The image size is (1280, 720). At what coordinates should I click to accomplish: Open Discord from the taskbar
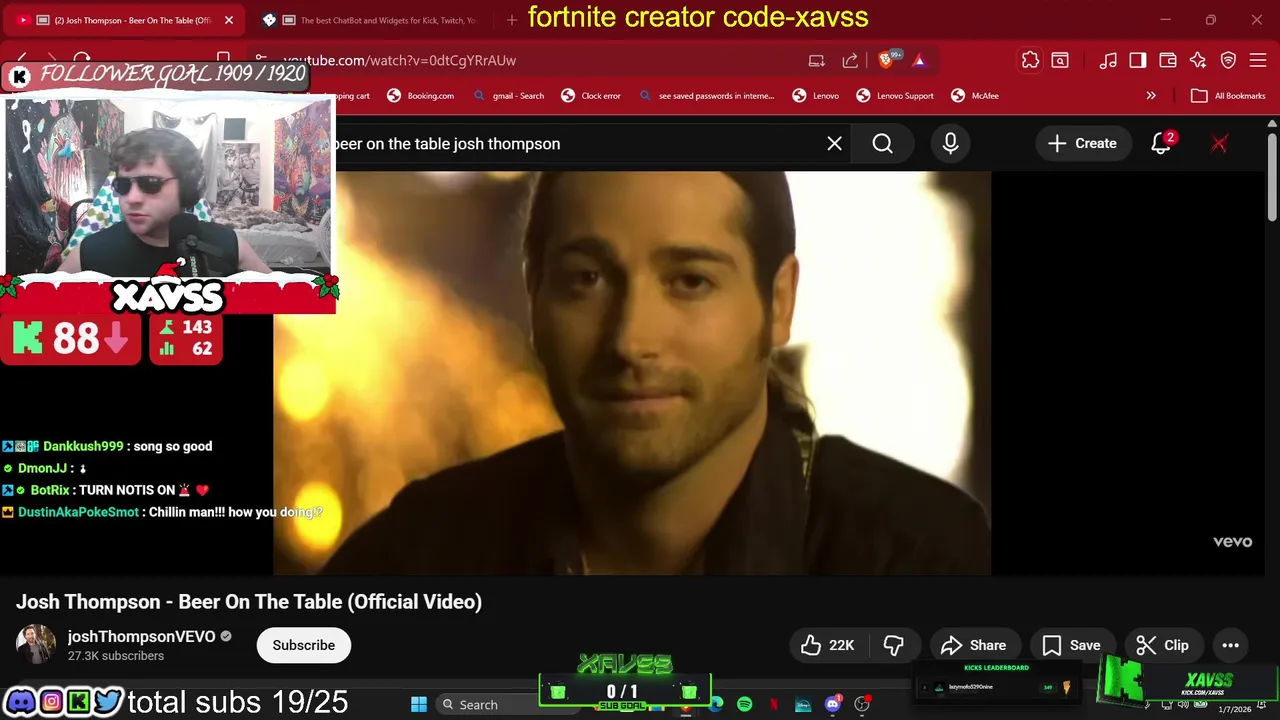click(x=832, y=704)
